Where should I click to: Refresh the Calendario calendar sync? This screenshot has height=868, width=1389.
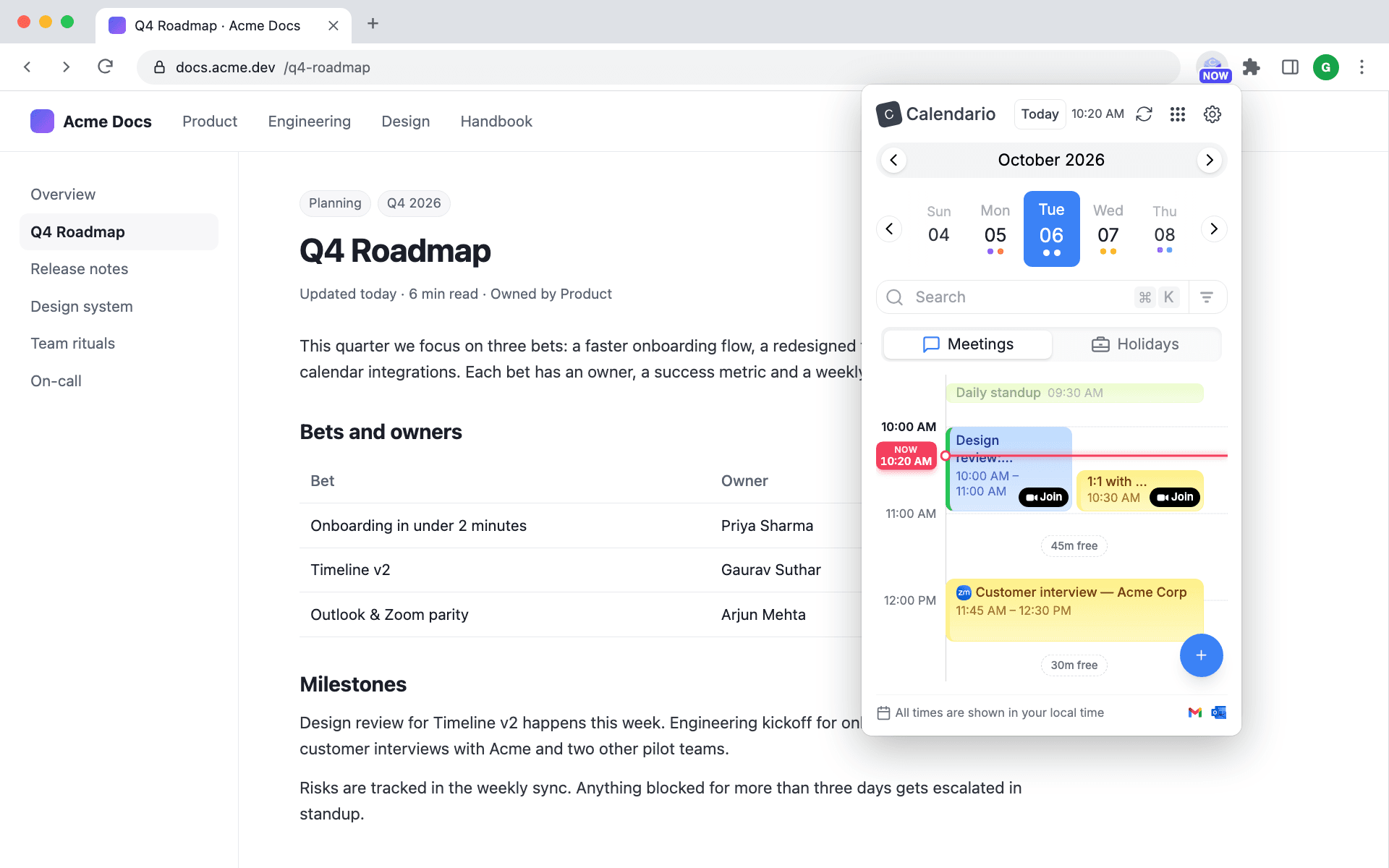tap(1144, 114)
